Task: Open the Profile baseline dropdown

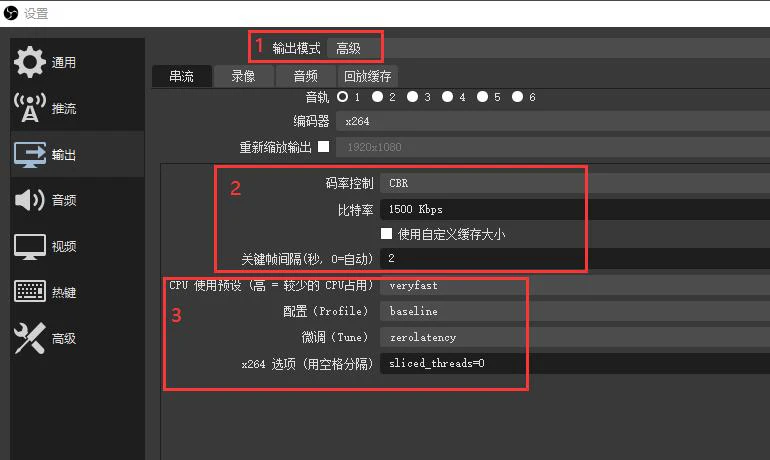Action: pyautogui.click(x=575, y=311)
